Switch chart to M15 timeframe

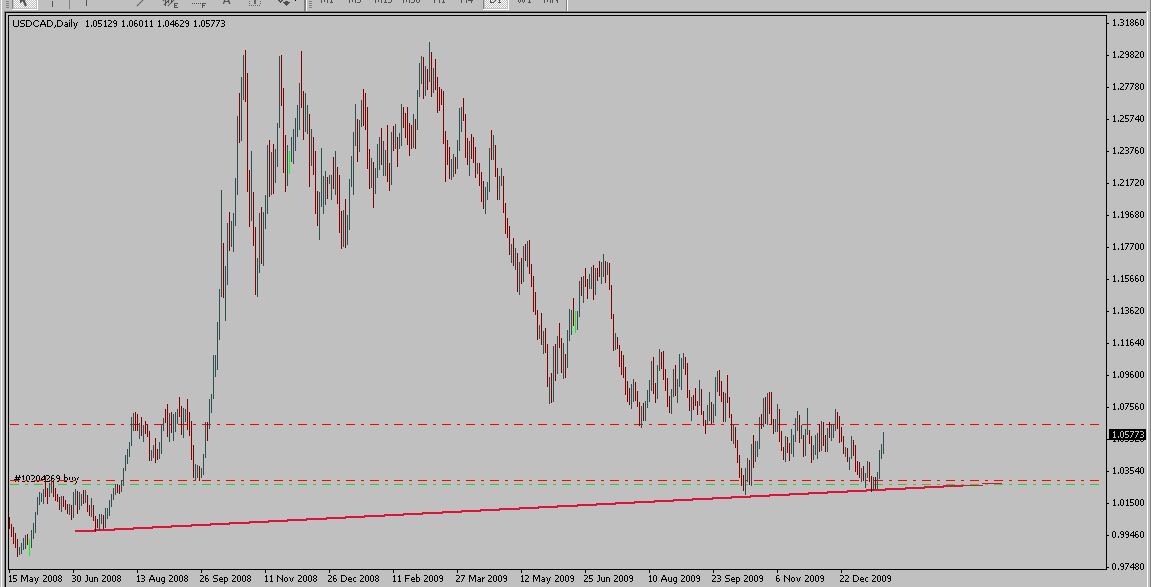tap(383, 3)
